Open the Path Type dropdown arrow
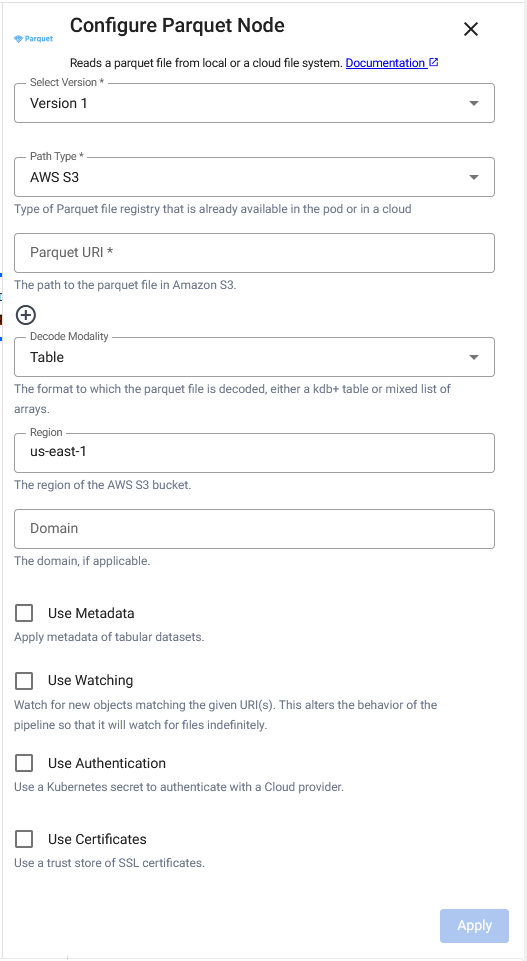 pyautogui.click(x=474, y=178)
